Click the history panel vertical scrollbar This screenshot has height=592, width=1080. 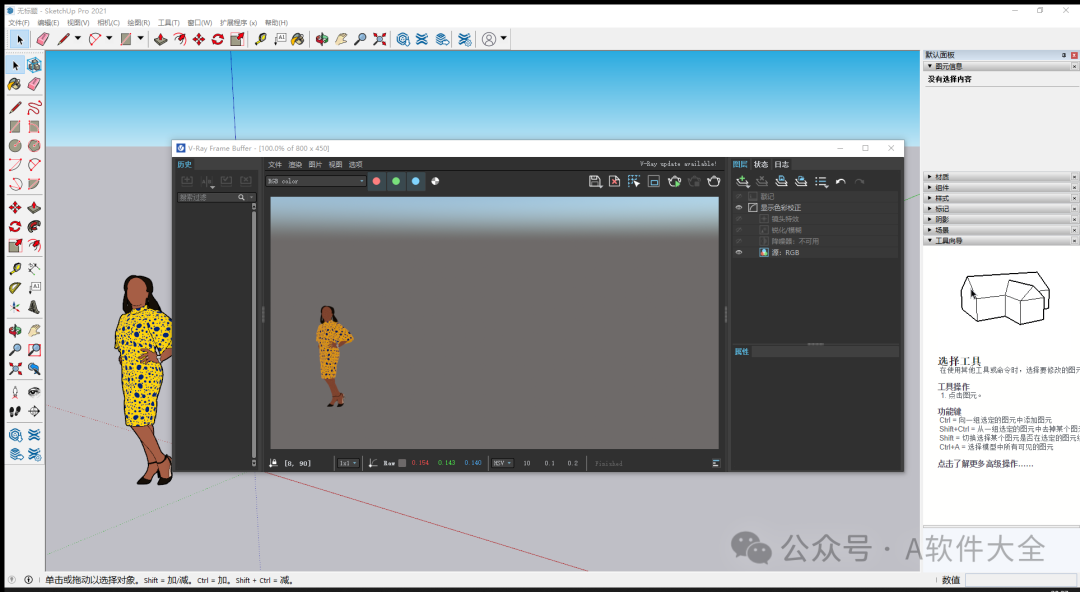pos(253,334)
